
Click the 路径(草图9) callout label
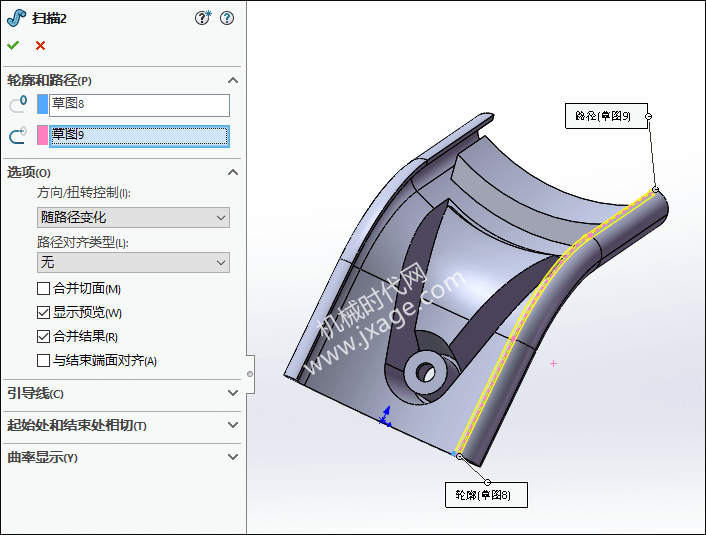(x=606, y=116)
